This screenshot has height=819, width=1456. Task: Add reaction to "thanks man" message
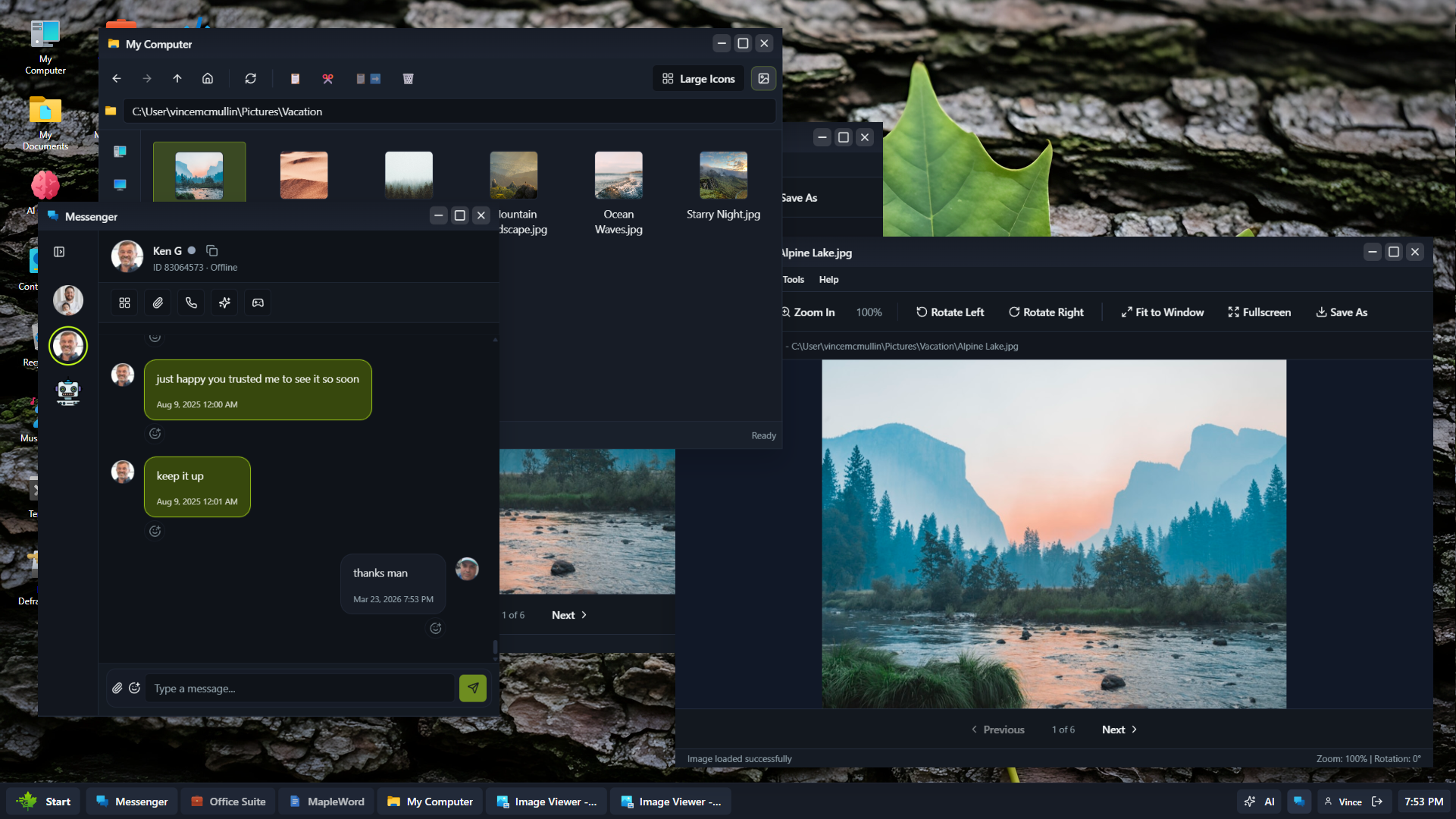point(436,628)
